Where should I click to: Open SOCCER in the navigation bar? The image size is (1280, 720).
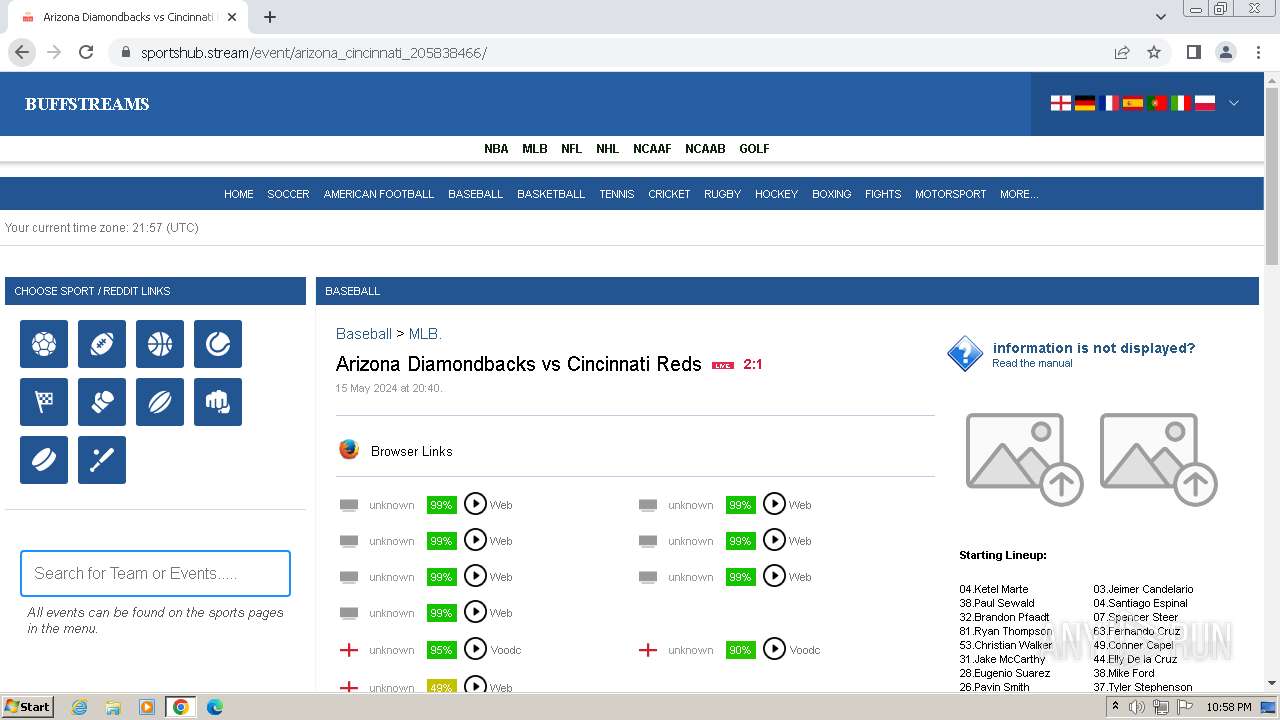(x=288, y=194)
